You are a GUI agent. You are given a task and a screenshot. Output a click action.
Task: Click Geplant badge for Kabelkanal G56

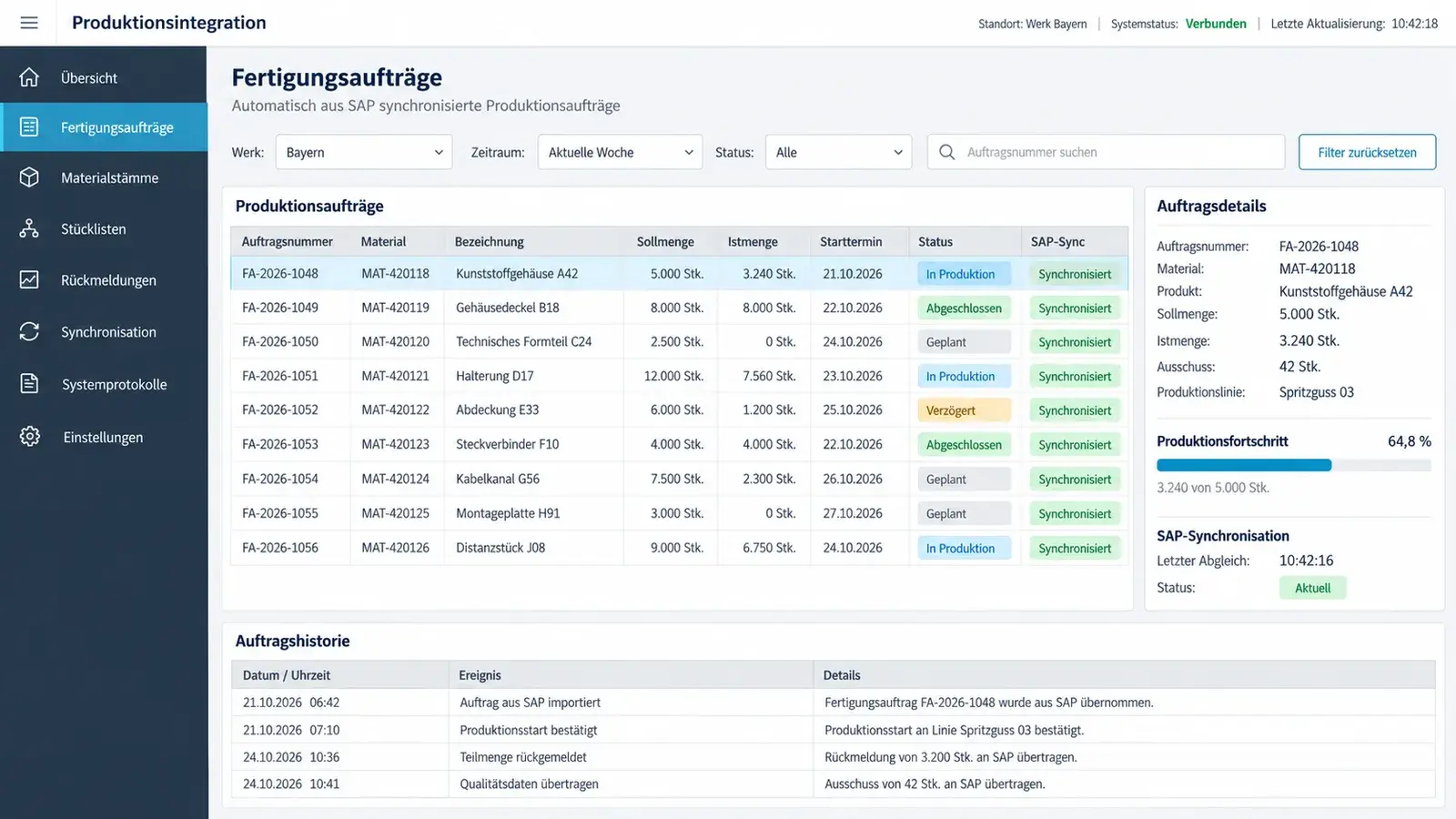pyautogui.click(x=964, y=479)
